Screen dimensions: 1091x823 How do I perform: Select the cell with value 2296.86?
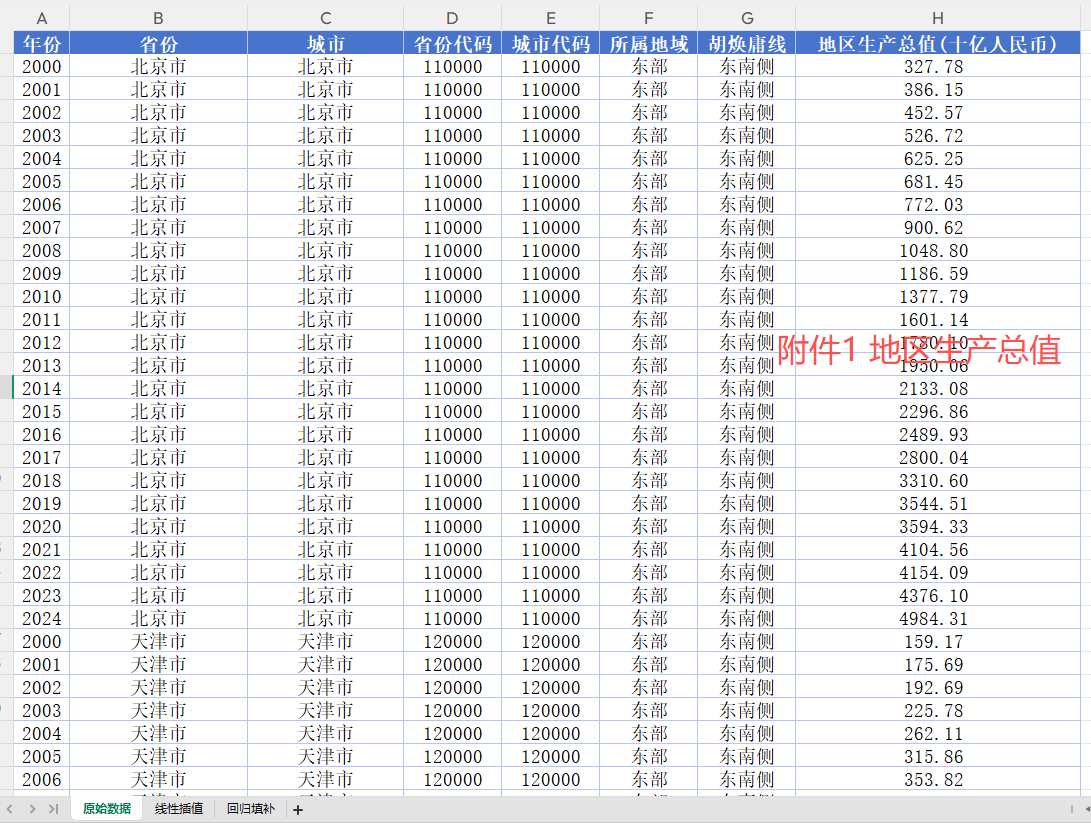tap(938, 410)
